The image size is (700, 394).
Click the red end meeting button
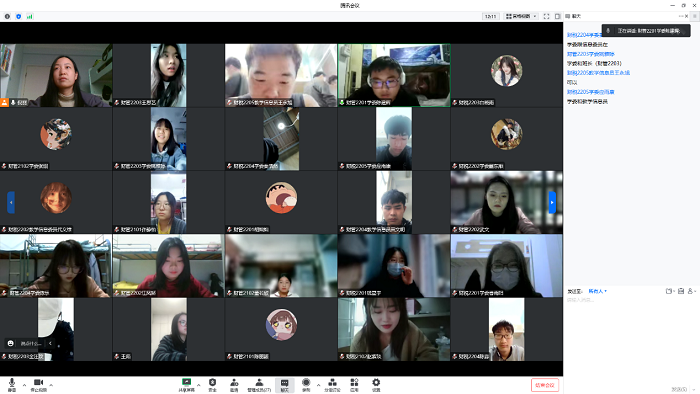pos(545,385)
